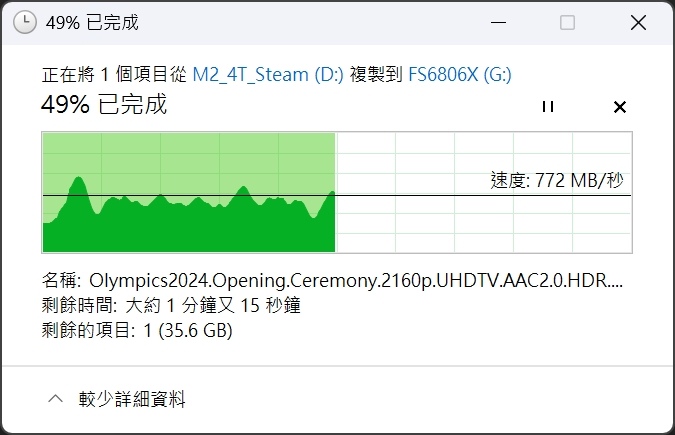Click the large 49% 已完成 heading
This screenshot has height=435, width=675.
point(104,104)
